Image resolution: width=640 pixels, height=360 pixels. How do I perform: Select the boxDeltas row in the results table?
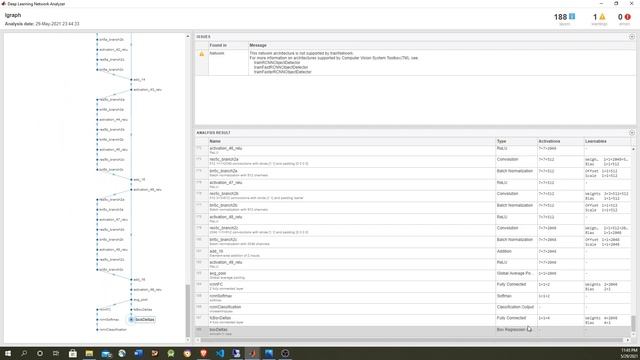[x=413, y=331]
